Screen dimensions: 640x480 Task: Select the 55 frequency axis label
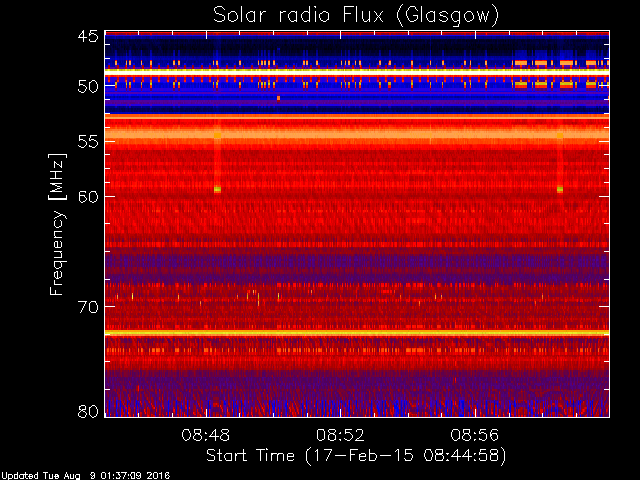pos(88,142)
